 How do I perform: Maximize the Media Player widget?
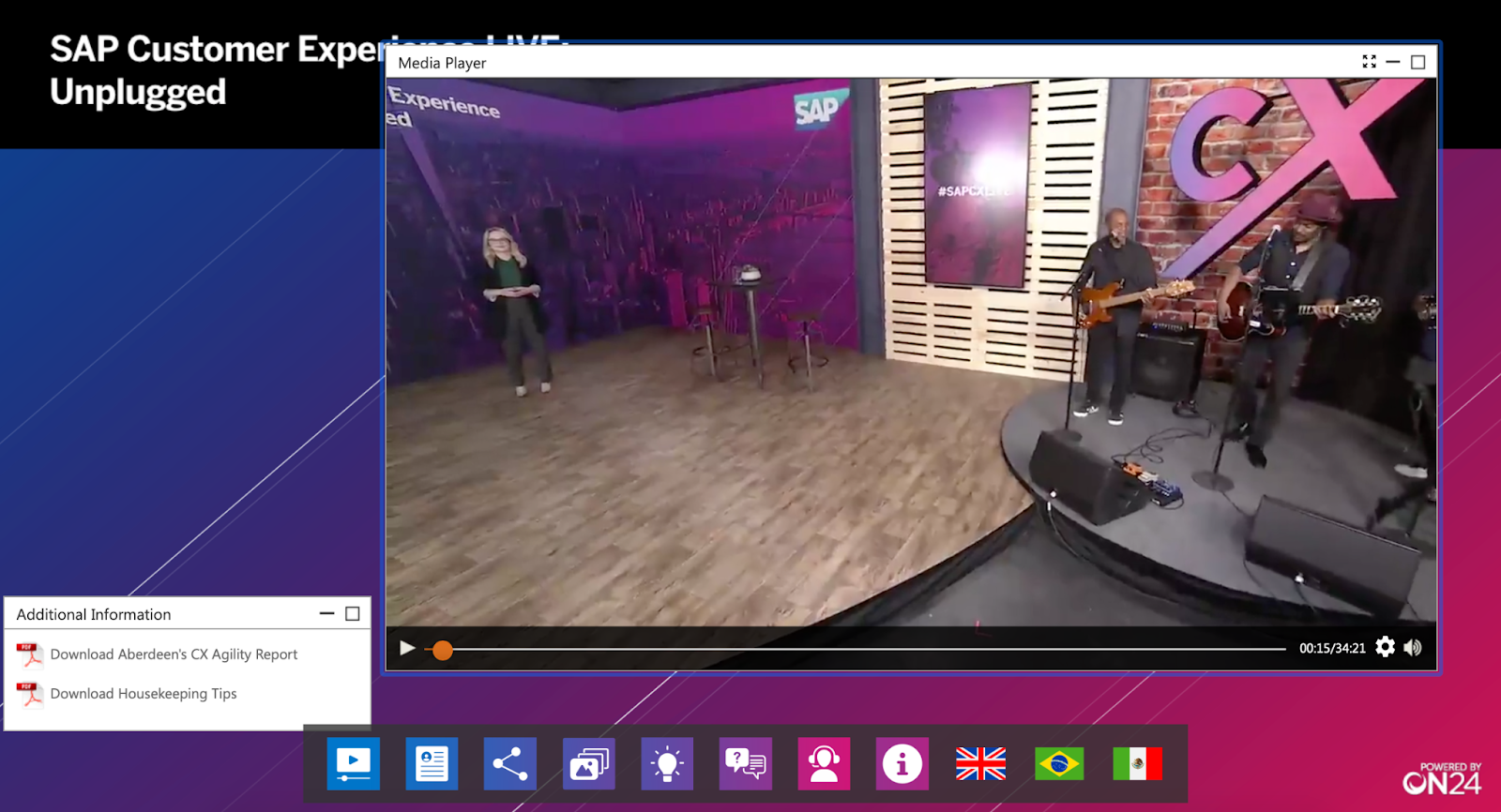[x=1418, y=62]
